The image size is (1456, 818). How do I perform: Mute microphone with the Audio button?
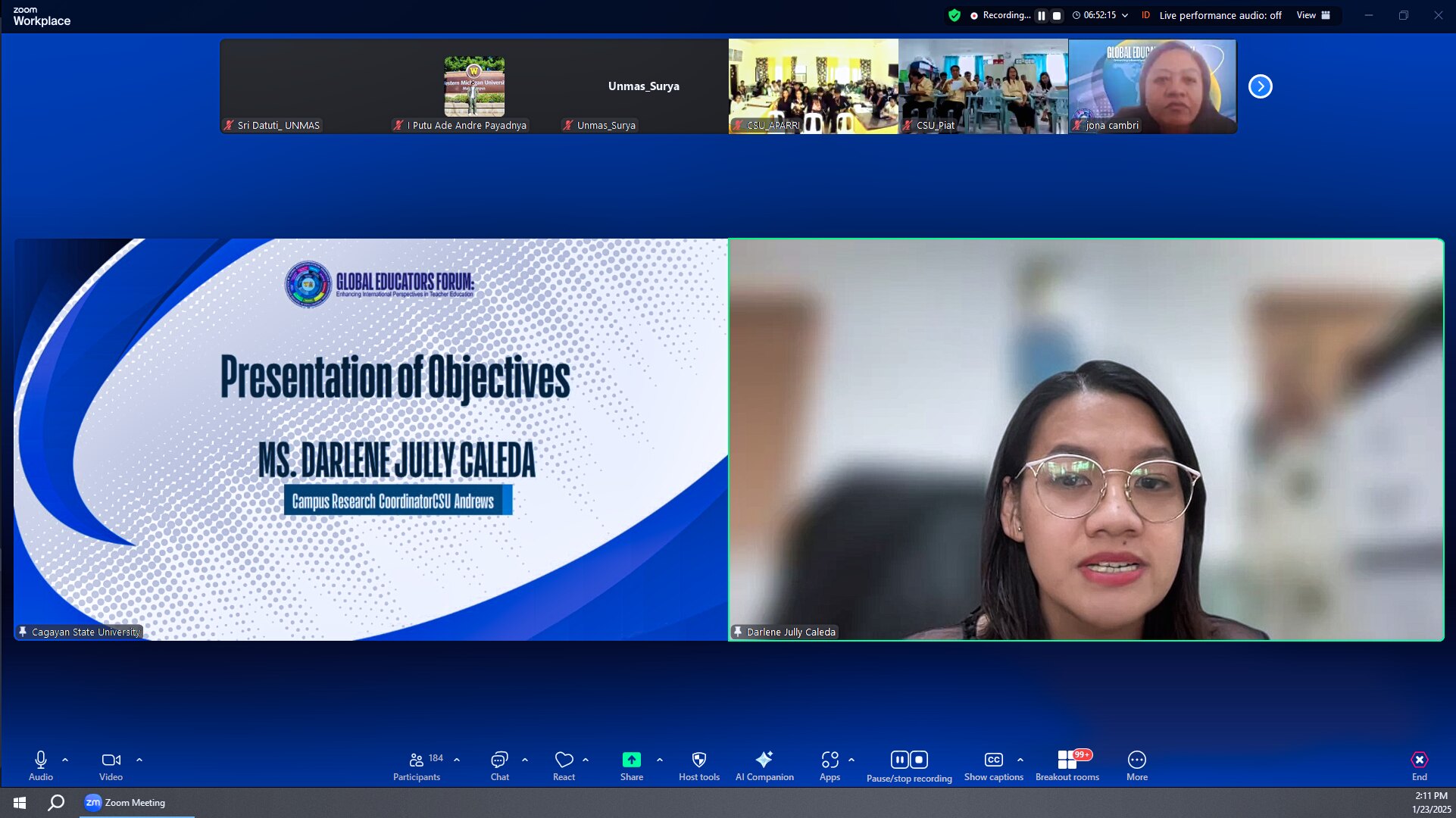pyautogui.click(x=41, y=766)
